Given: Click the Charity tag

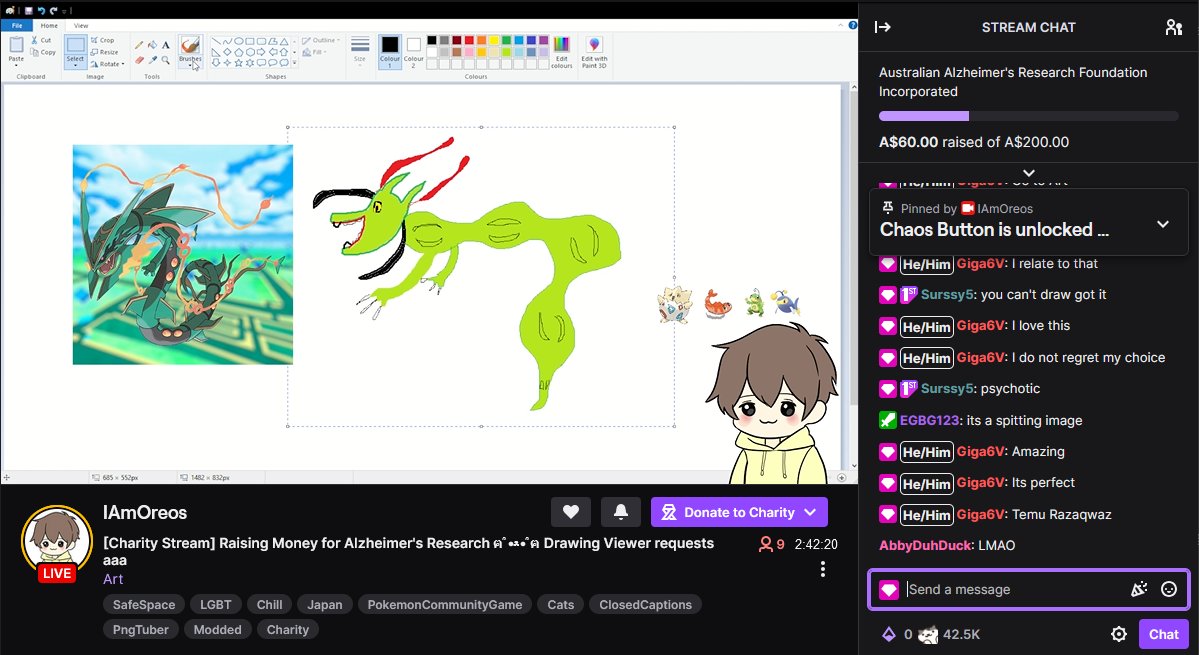Looking at the screenshot, I should (288, 630).
